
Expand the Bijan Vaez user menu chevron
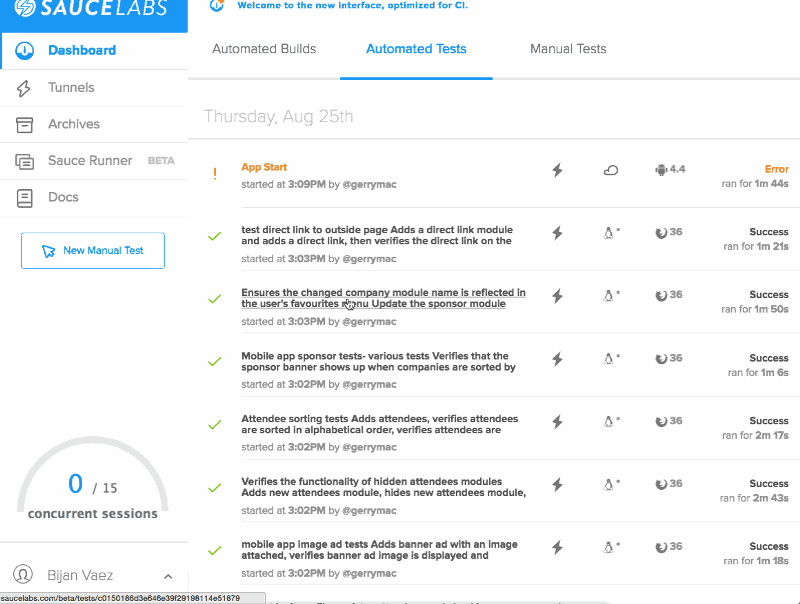(168, 577)
